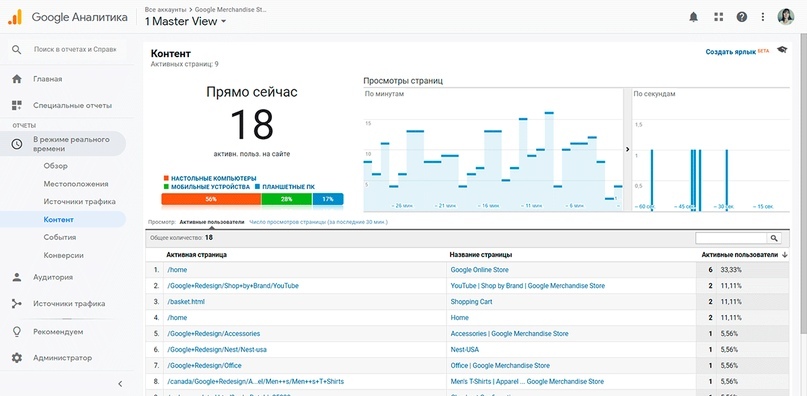The width and height of the screenshot is (807, 396).
Task: Open the three-dot more options menu
Action: pyautogui.click(x=763, y=17)
